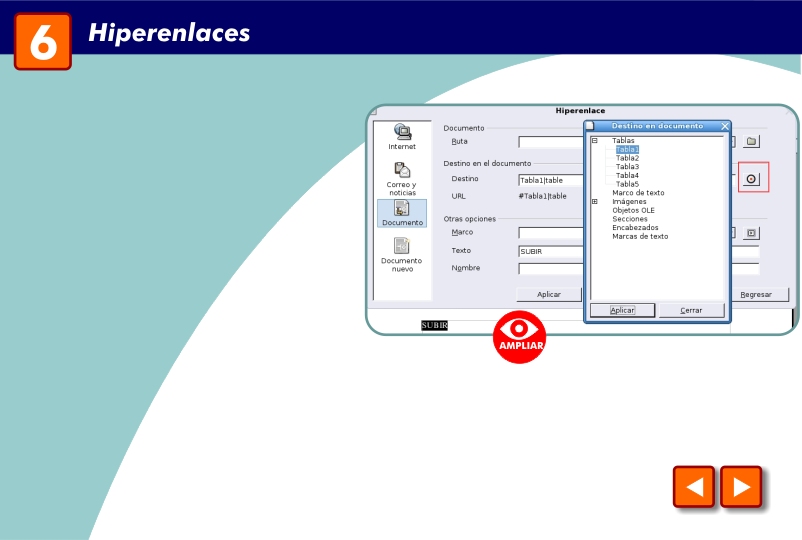Click the open file folder icon next to Ruta

pos(751,141)
